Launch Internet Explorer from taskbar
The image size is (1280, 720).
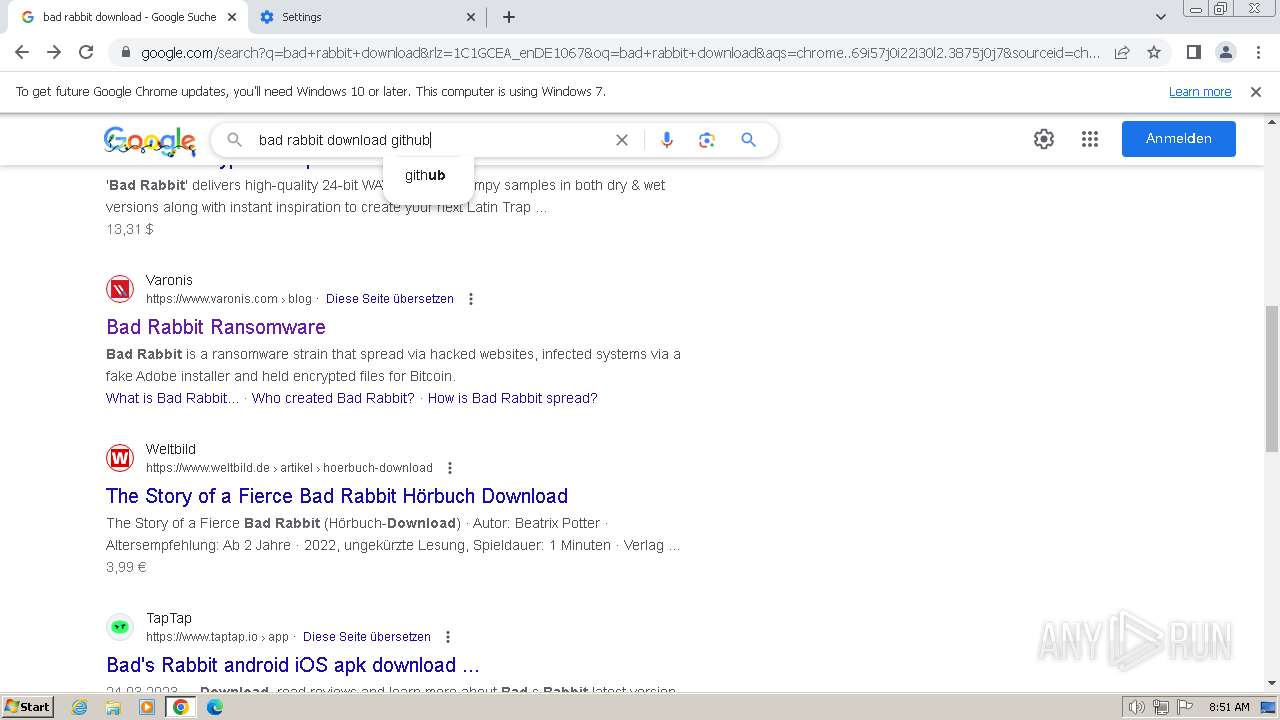80,707
